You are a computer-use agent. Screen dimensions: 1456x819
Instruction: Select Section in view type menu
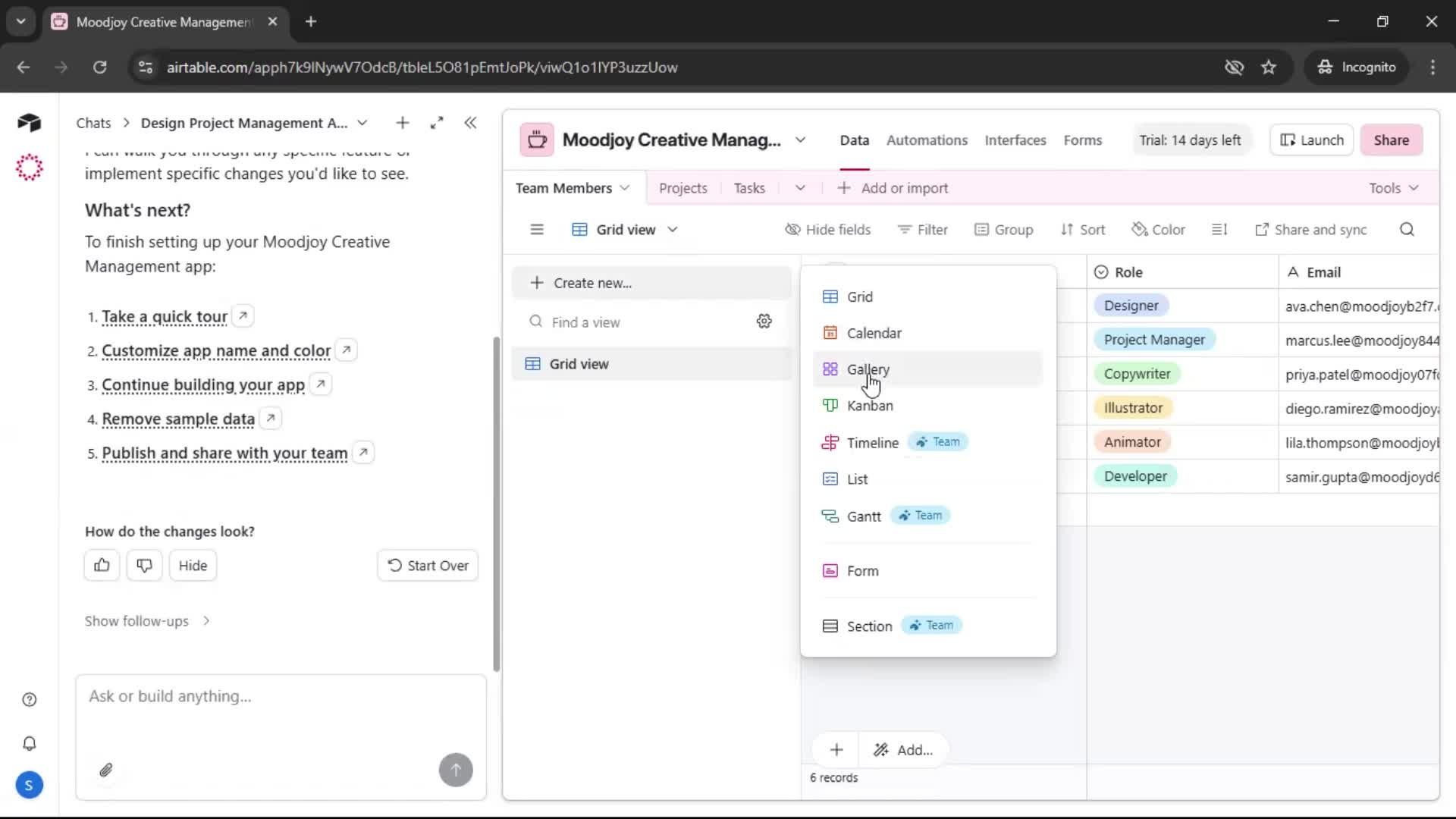927,626
